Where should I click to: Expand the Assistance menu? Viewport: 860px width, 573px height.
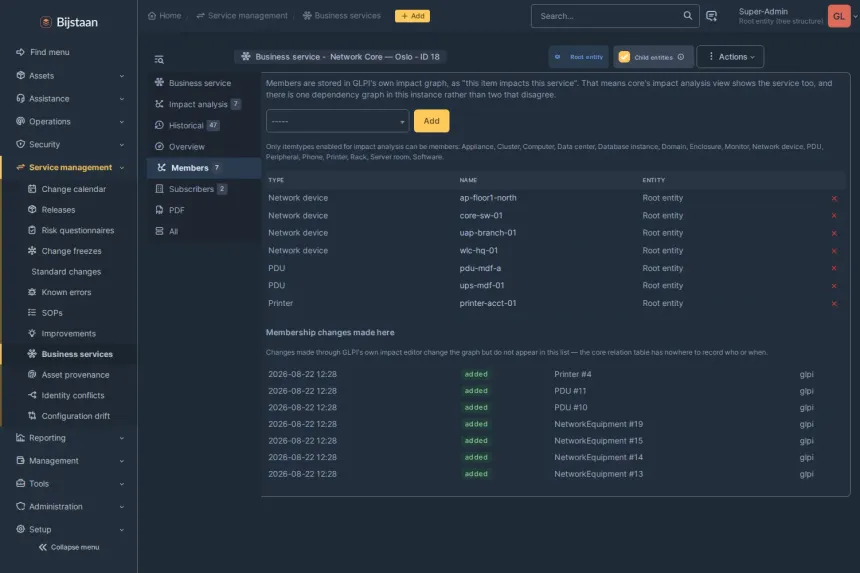[x=69, y=99]
